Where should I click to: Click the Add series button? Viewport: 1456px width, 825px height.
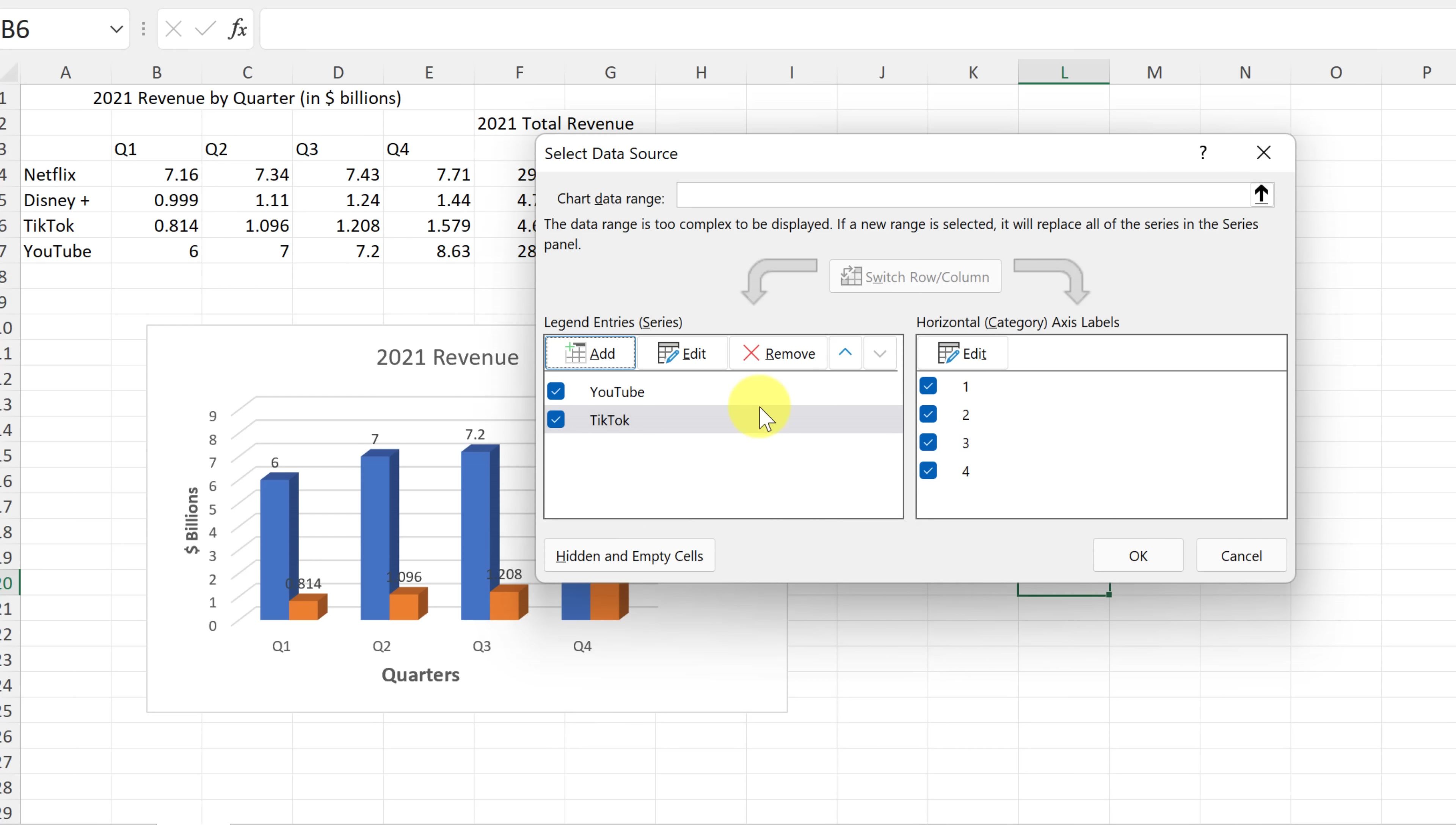click(x=590, y=354)
